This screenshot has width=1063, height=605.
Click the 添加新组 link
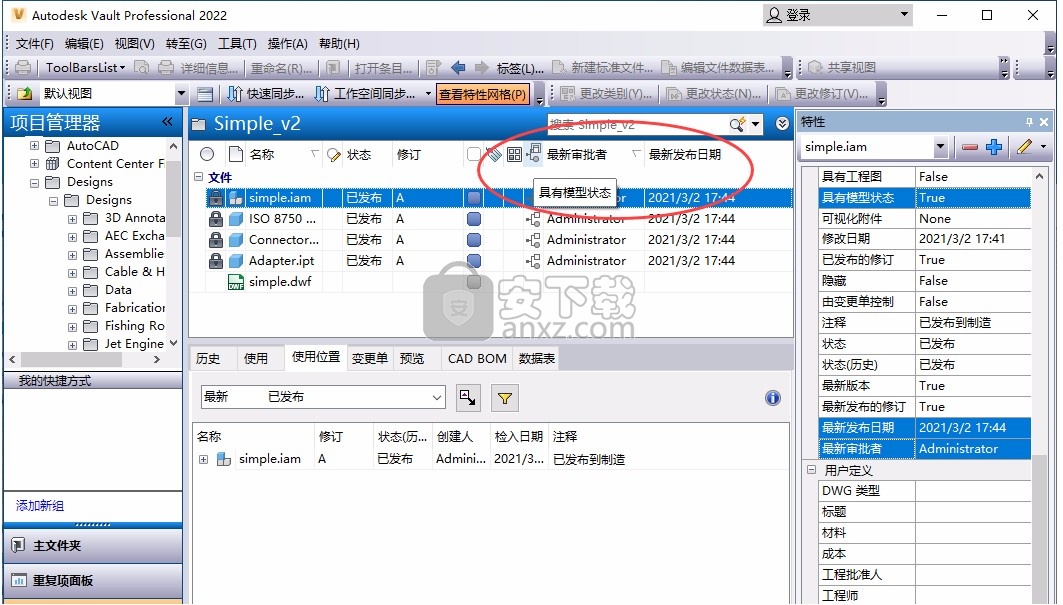coord(40,505)
